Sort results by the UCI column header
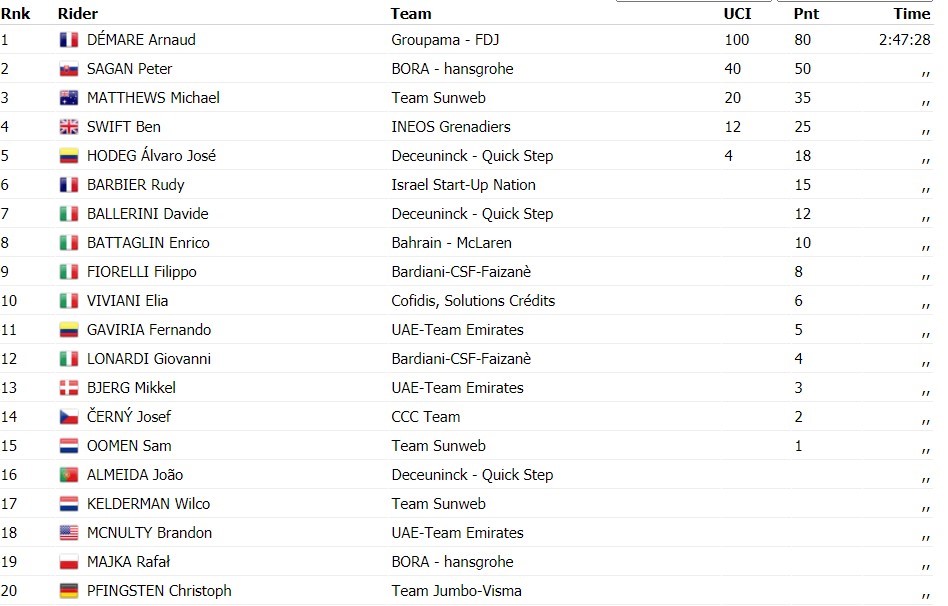 coord(738,14)
